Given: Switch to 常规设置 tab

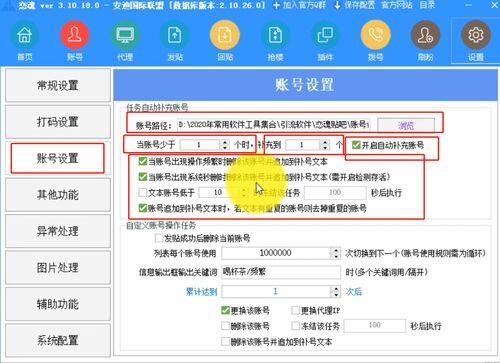Looking at the screenshot, I should coord(58,85).
